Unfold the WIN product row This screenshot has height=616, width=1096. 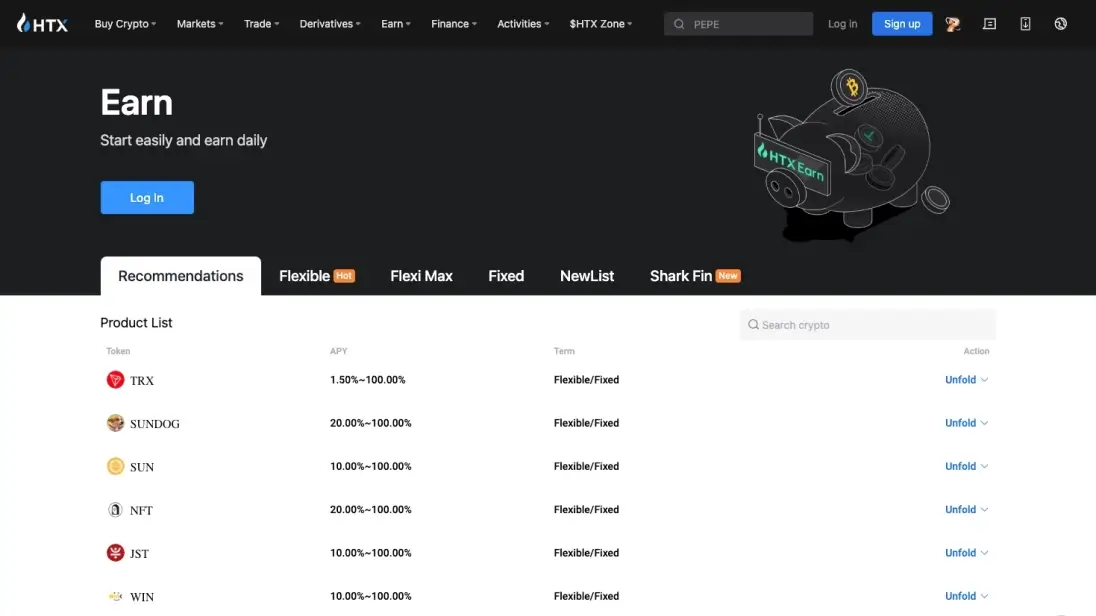click(967, 596)
